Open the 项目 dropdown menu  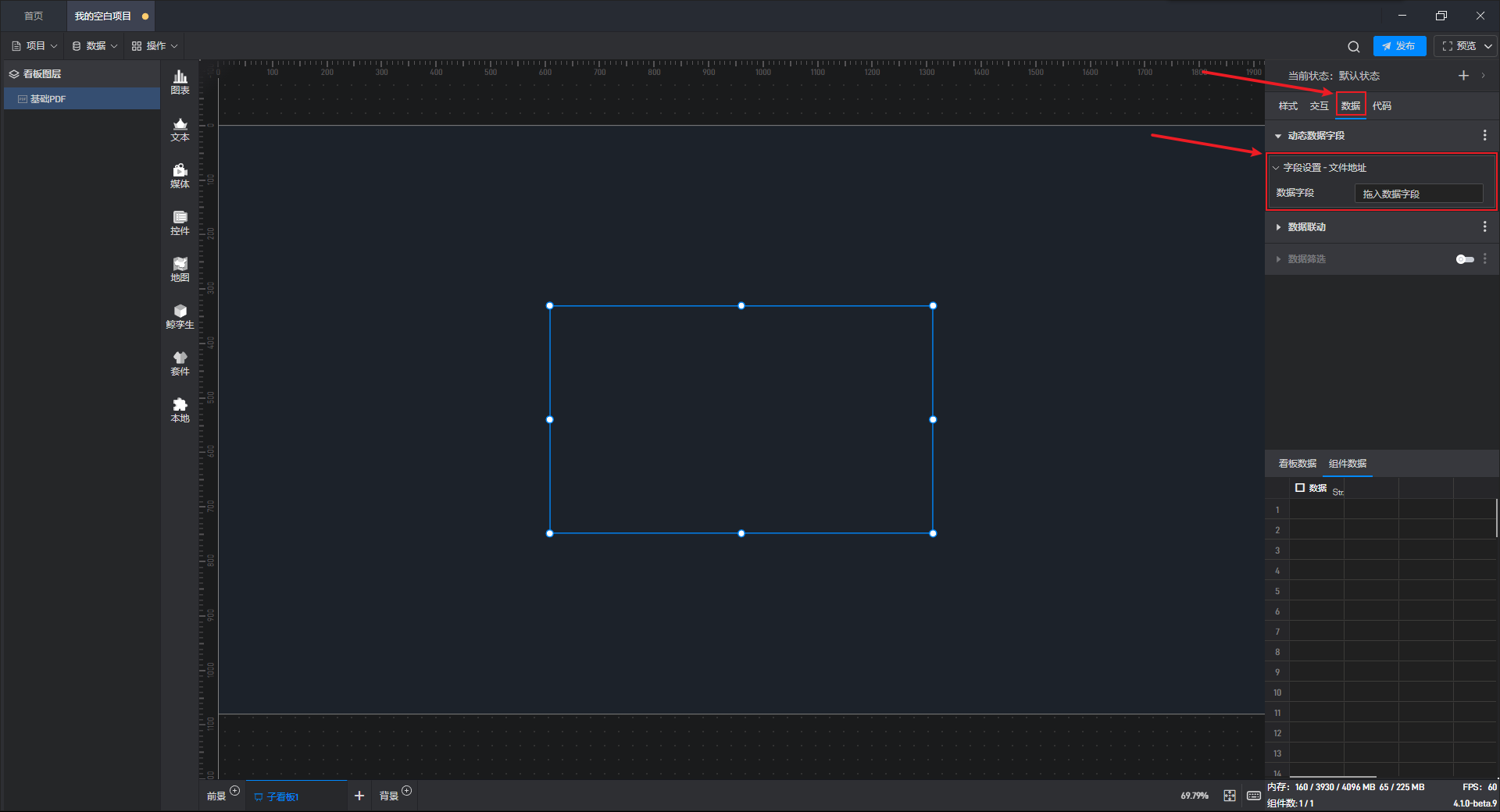[x=35, y=46]
